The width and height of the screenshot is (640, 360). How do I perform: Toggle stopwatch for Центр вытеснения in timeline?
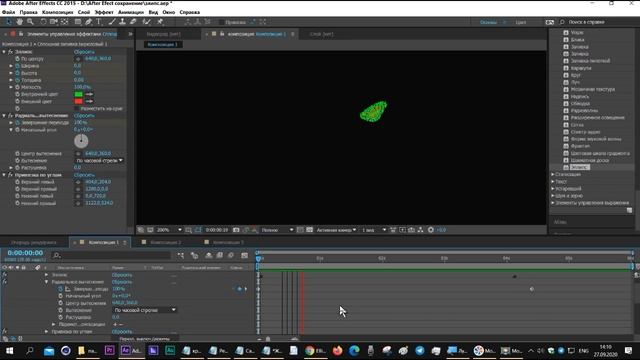tap(60, 303)
